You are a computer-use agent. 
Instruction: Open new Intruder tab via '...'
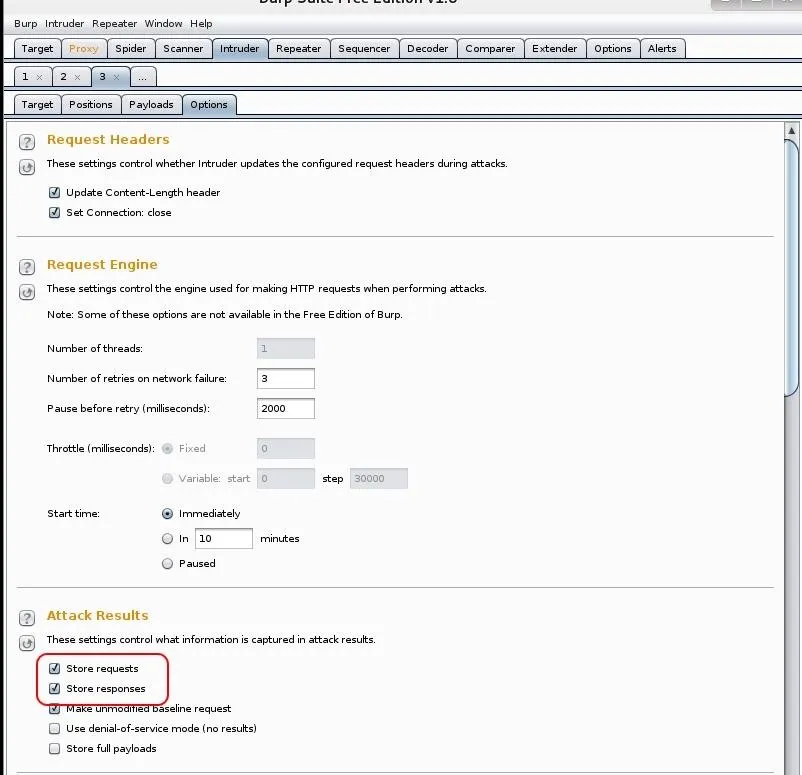point(143,77)
